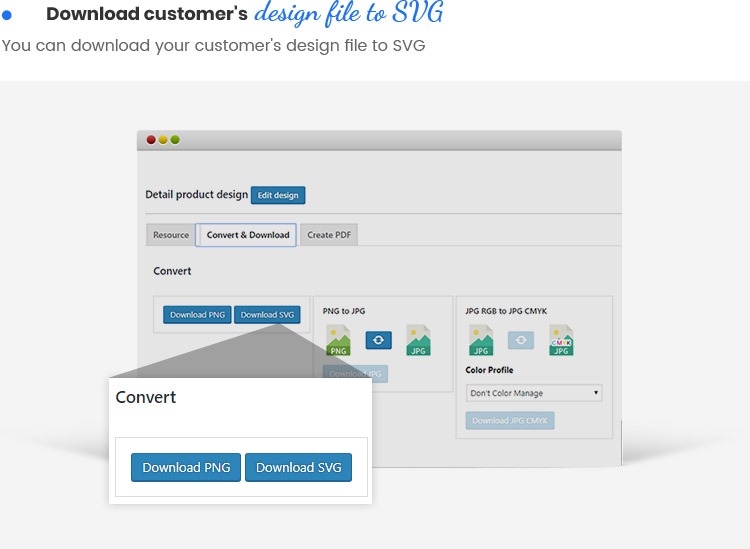Screen dimensions: 750x549
Task: Click the yellow minimize dot in the title bar
Action: tap(164, 140)
